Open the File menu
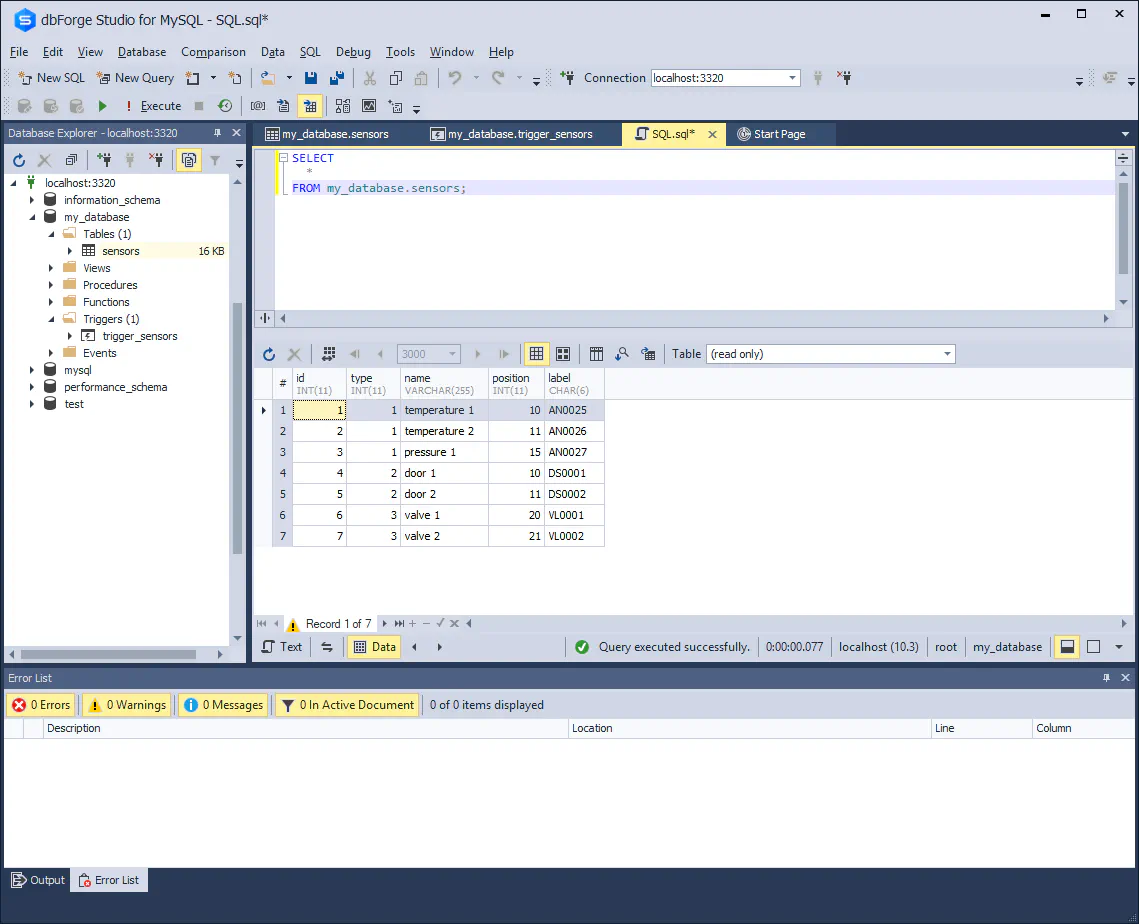Image resolution: width=1139 pixels, height=924 pixels. pos(19,52)
